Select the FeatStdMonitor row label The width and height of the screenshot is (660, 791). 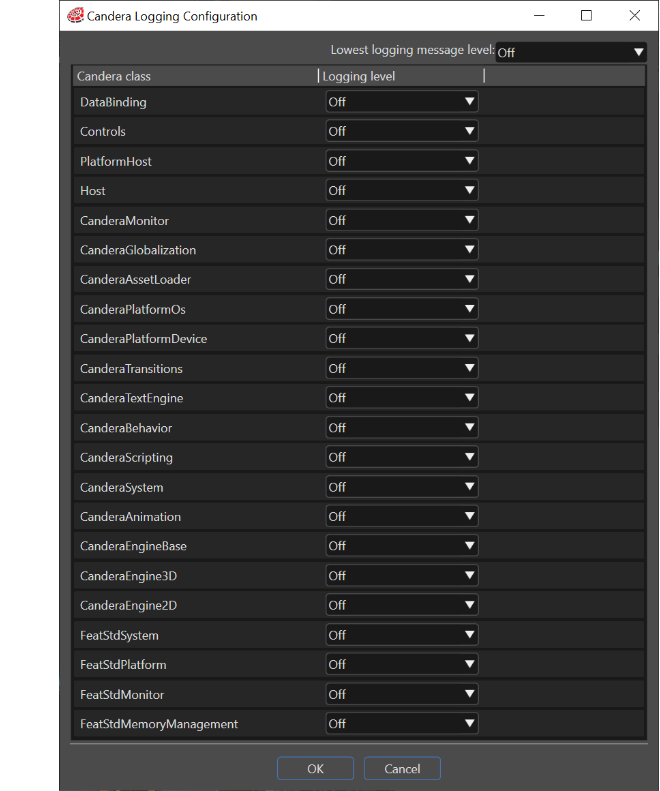122,694
